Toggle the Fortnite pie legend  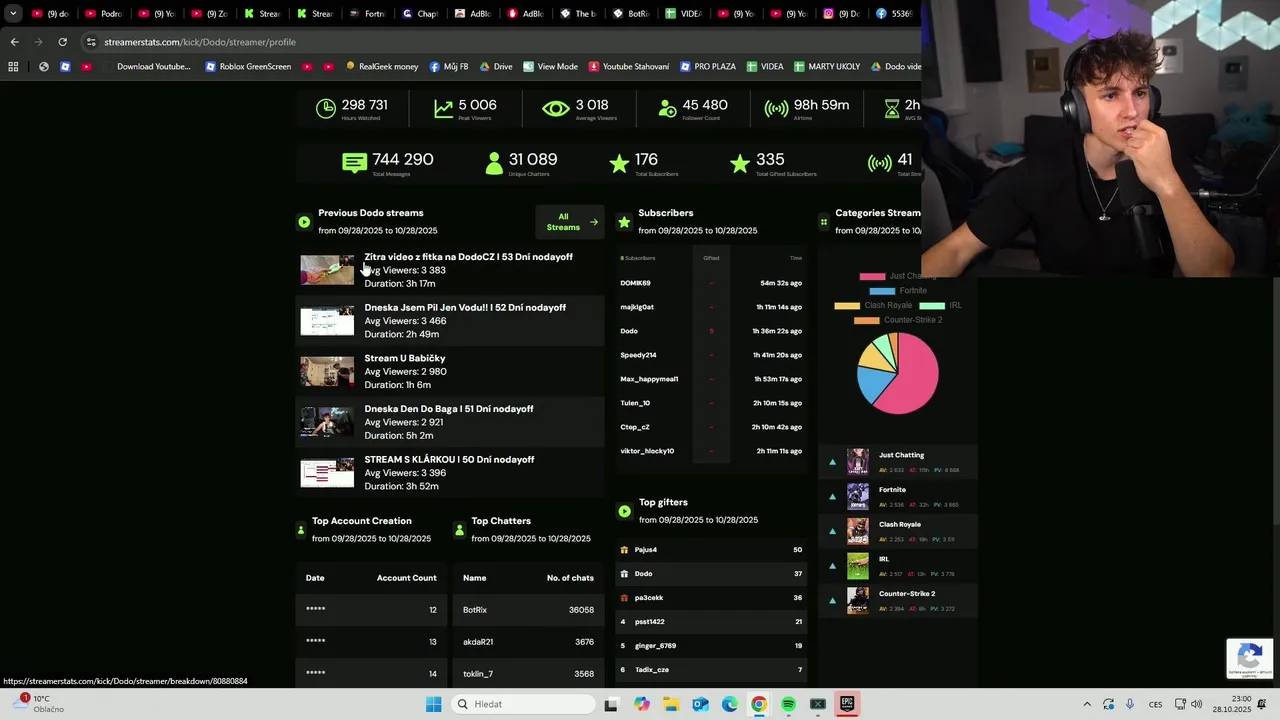click(x=897, y=290)
